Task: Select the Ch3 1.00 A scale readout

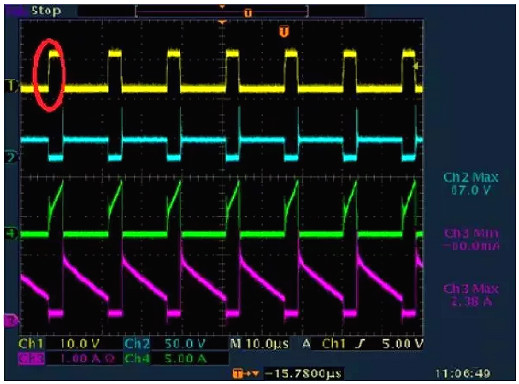Action: click(x=67, y=358)
